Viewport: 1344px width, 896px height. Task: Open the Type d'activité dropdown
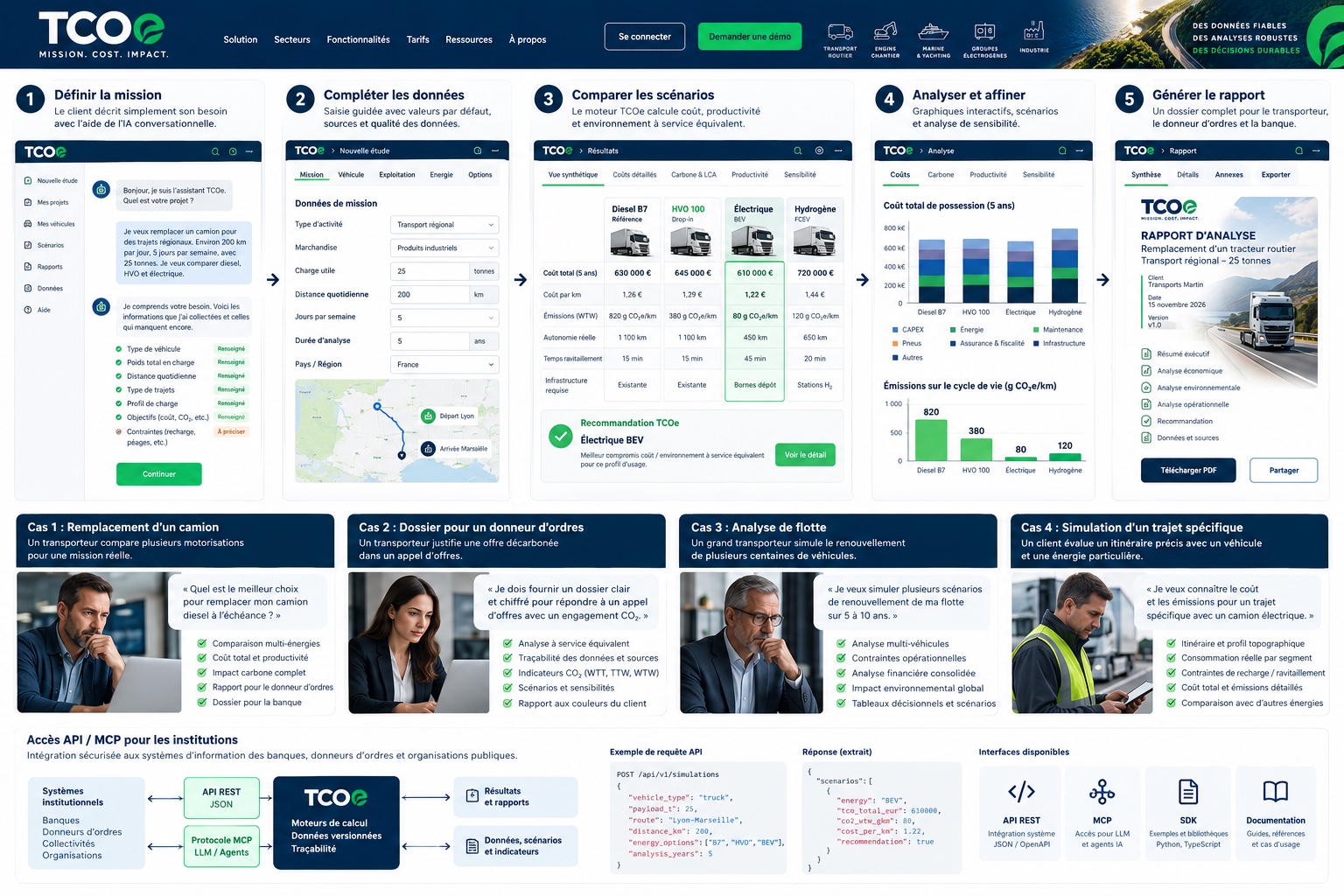(x=444, y=225)
